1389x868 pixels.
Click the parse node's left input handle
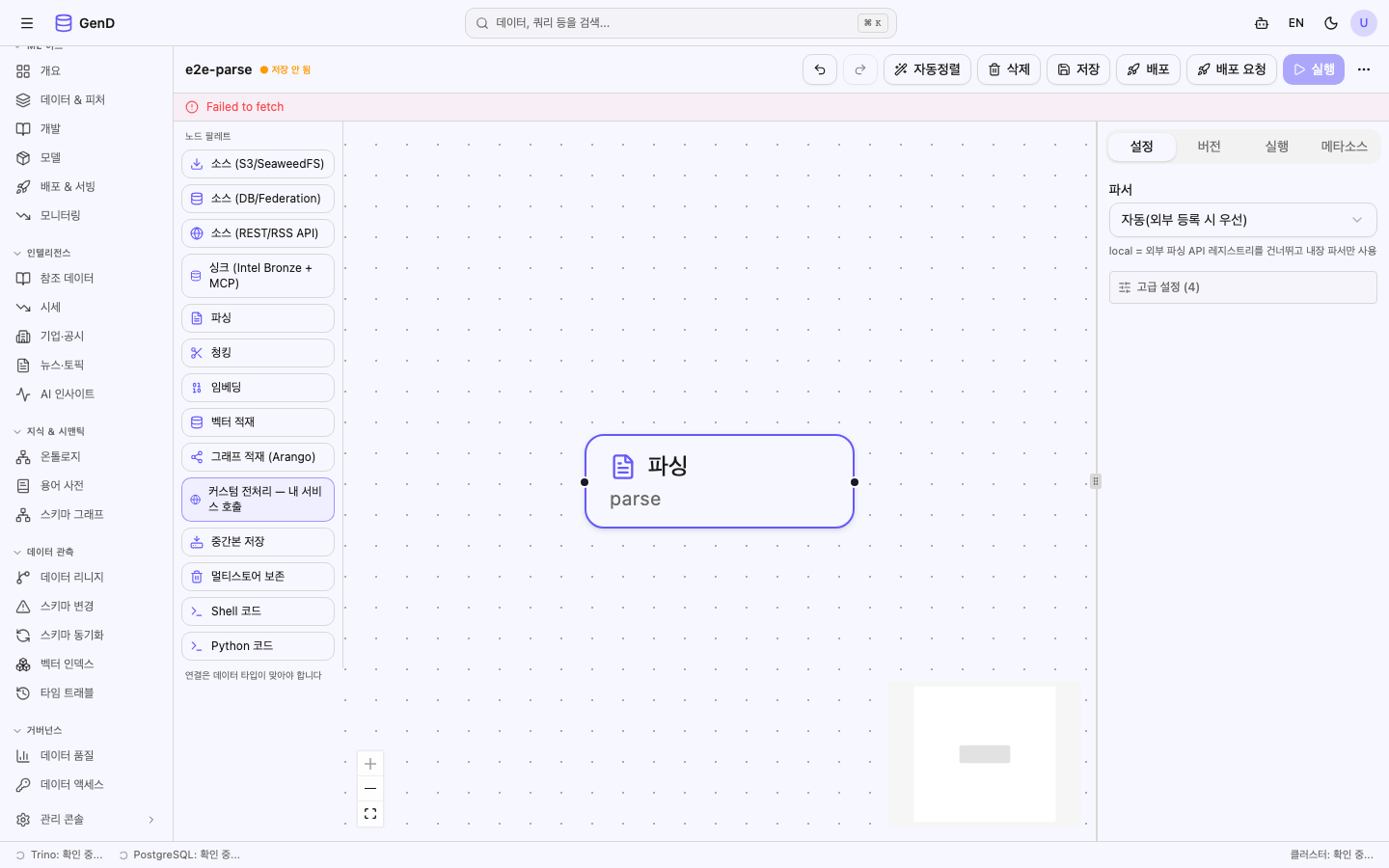585,482
